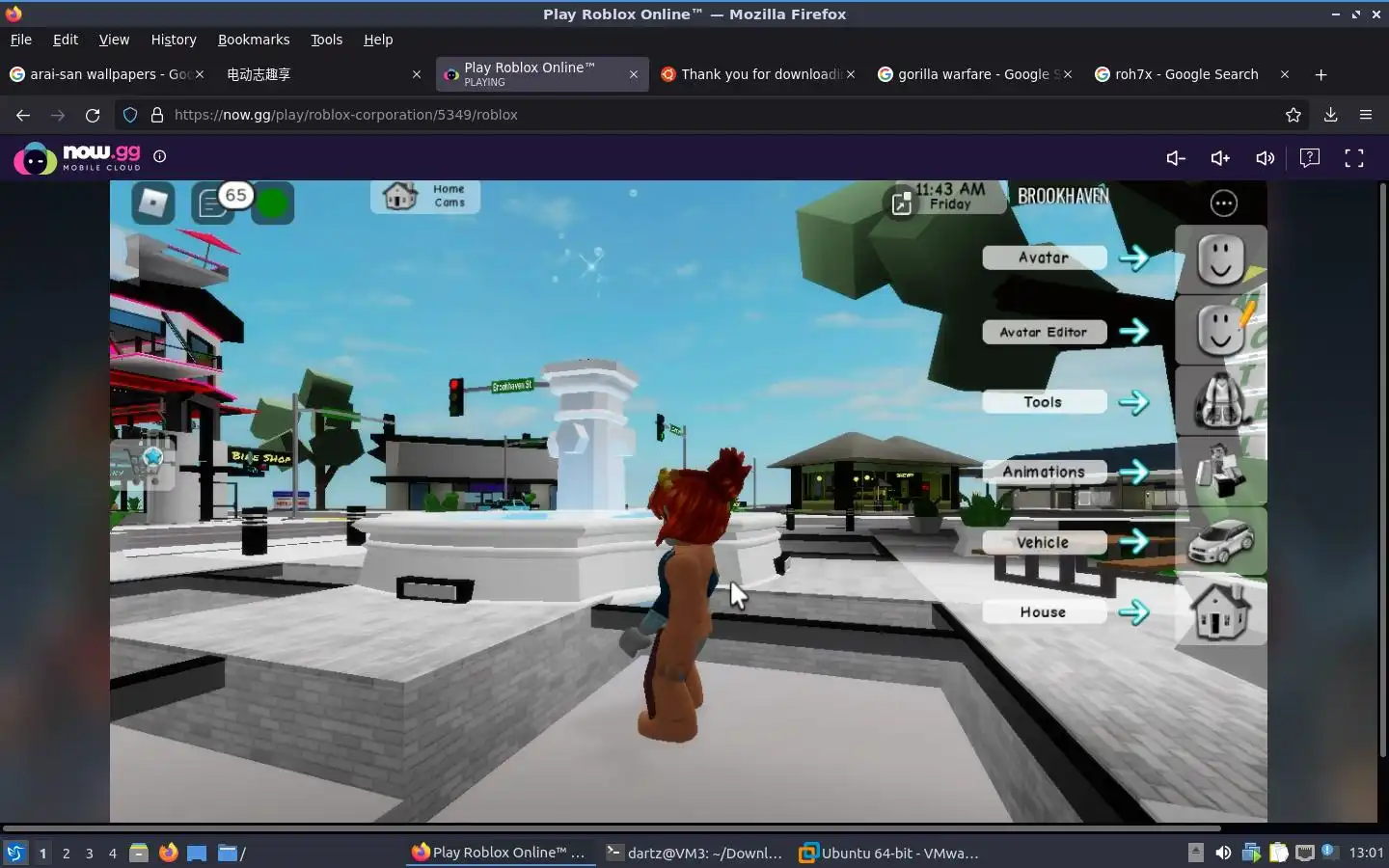Click the Tools label button
This screenshot has height=868, width=1389.
(x=1044, y=402)
